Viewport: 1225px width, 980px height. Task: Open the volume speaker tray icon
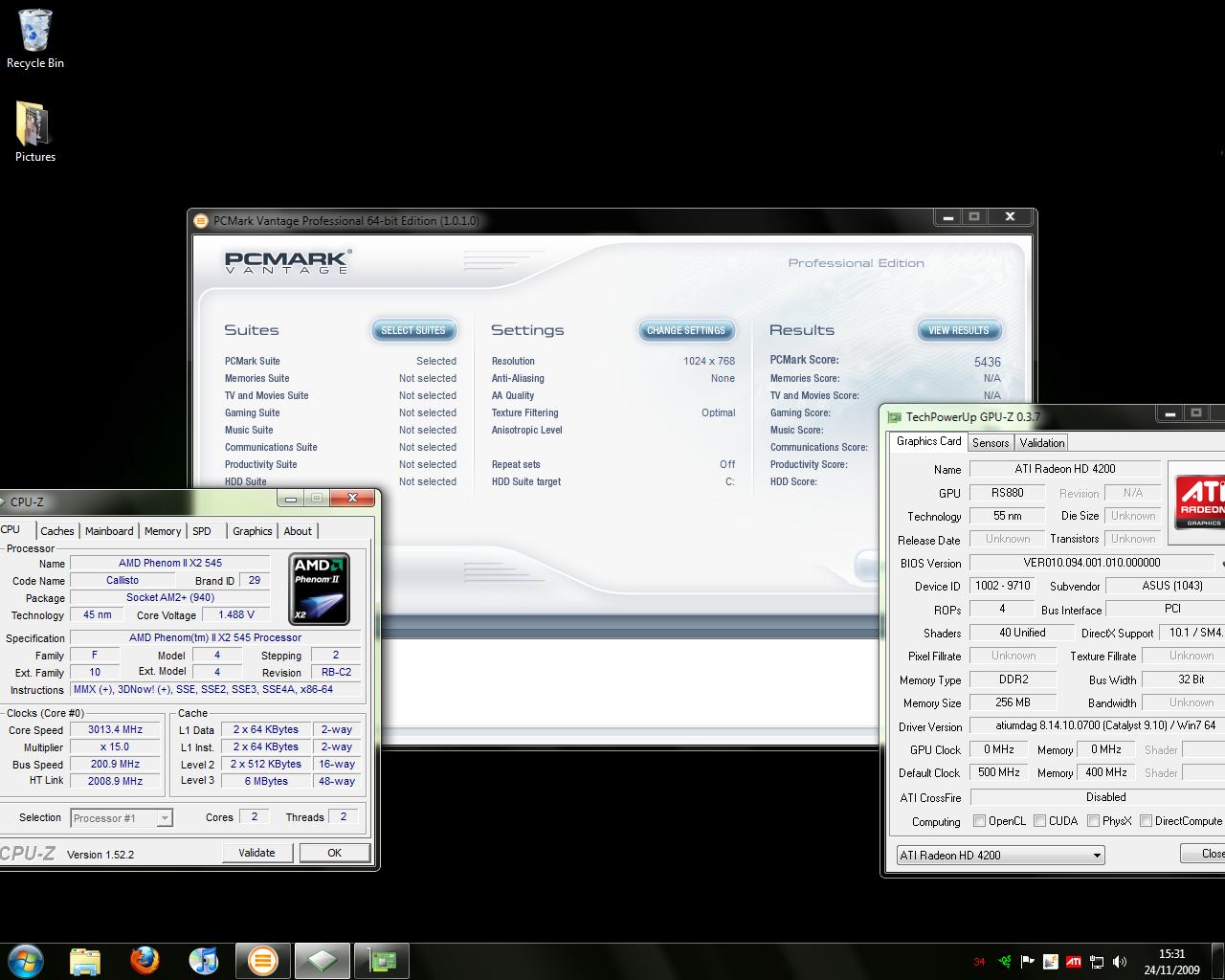click(1120, 962)
